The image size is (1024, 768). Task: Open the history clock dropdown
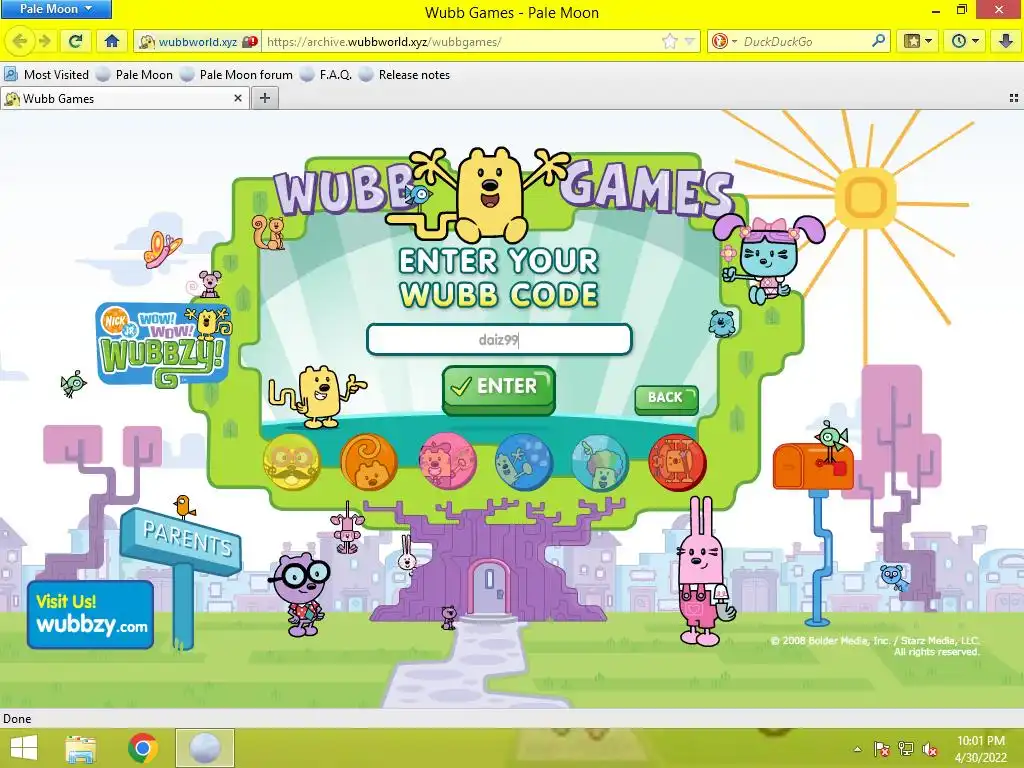click(x=965, y=42)
